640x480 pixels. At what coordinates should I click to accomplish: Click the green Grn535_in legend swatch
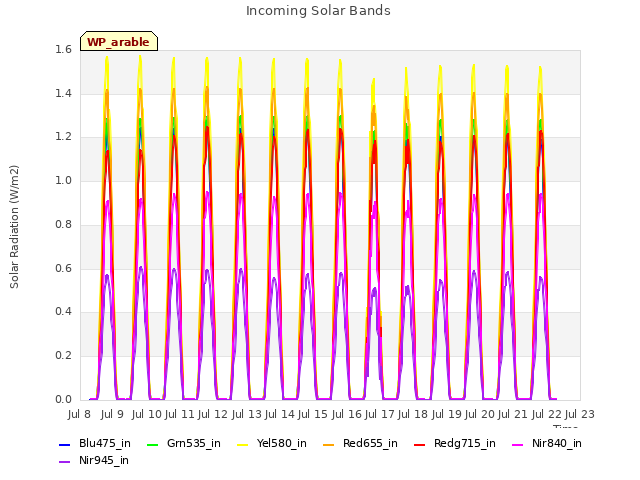point(152,444)
